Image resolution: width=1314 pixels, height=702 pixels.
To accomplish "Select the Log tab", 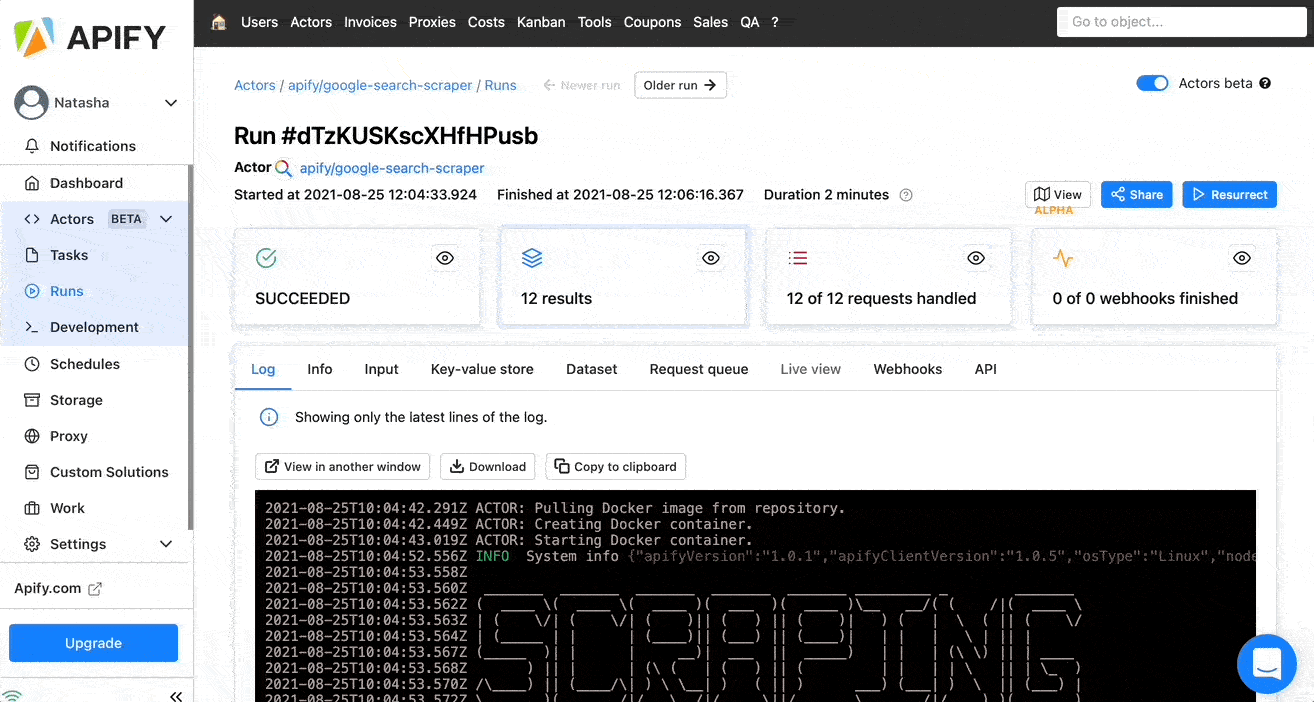I will click(263, 369).
